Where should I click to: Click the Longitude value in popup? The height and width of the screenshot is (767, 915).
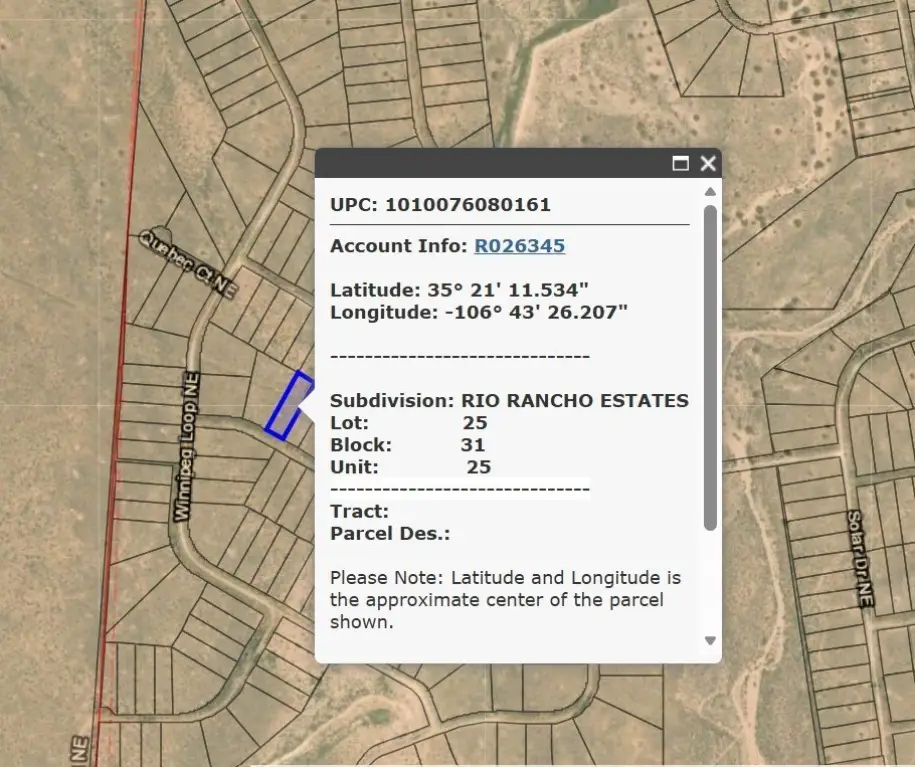(527, 312)
